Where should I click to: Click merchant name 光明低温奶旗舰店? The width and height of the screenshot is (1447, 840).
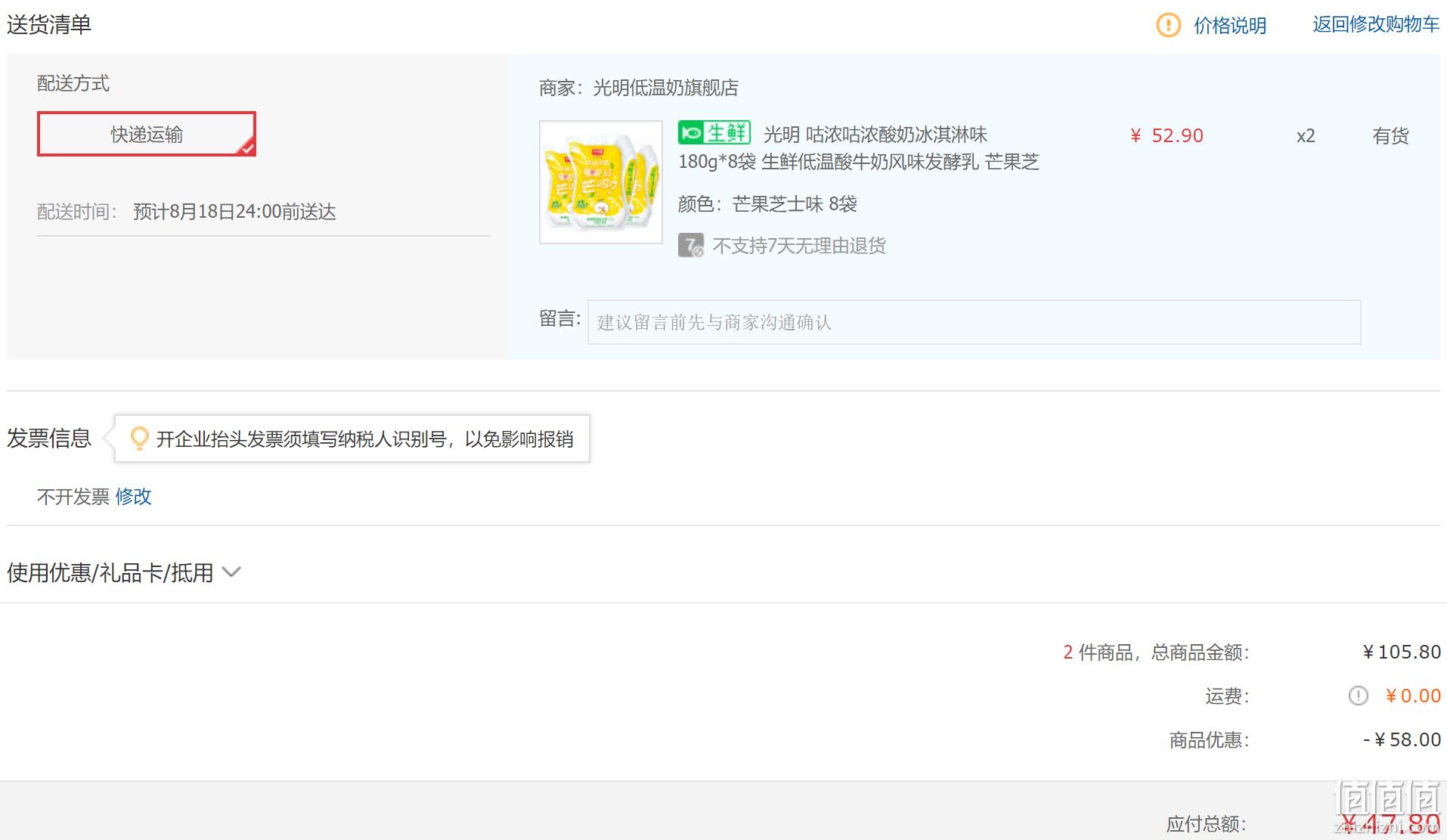coord(666,88)
